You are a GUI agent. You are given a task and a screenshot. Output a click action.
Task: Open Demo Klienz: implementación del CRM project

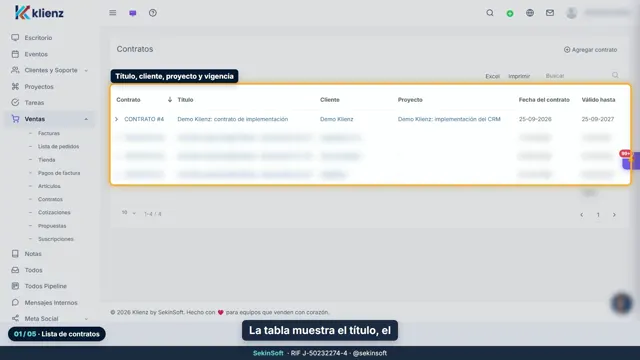pyautogui.click(x=449, y=119)
